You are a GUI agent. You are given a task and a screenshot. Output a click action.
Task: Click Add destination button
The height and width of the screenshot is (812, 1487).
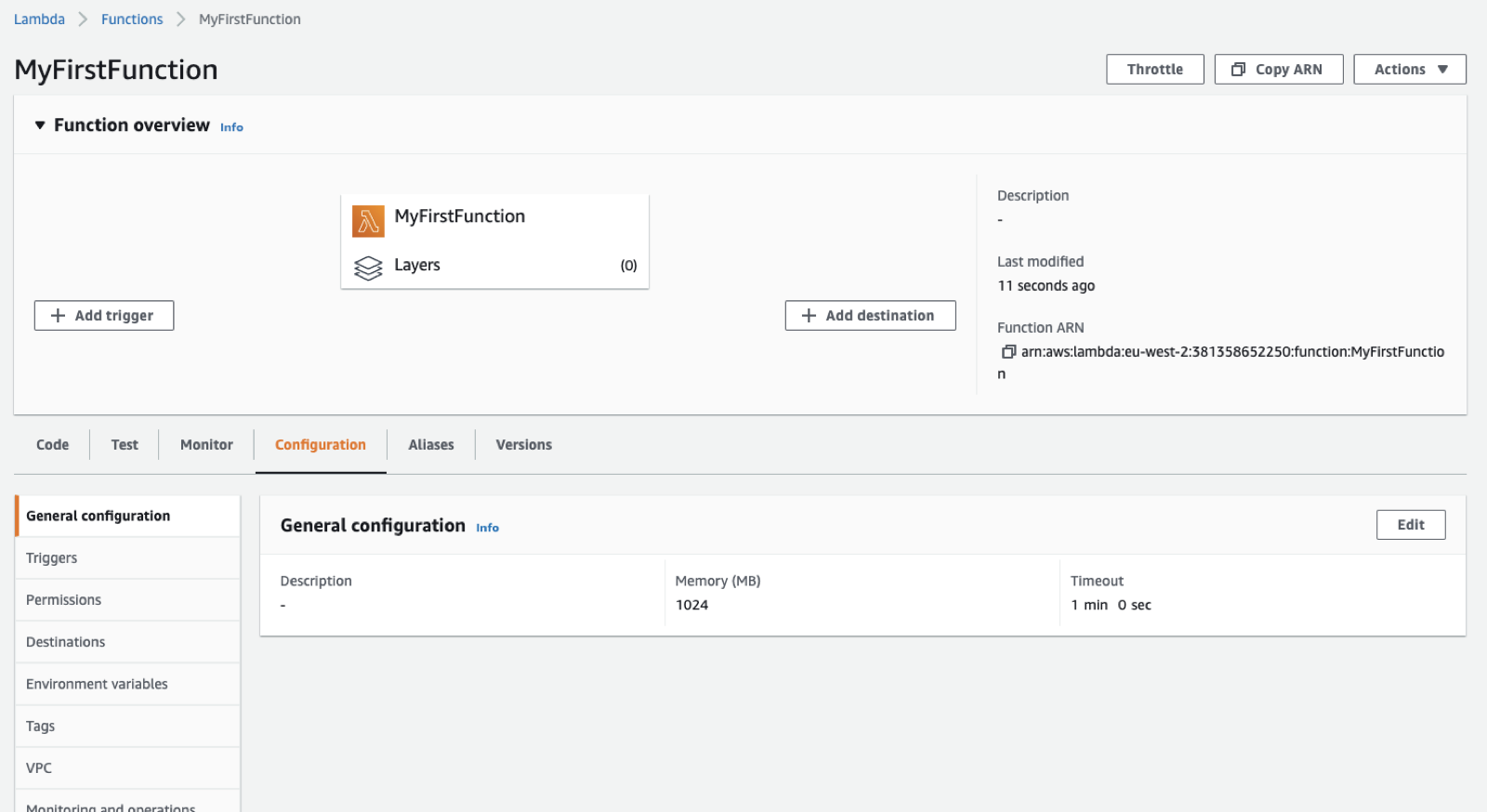coord(870,316)
